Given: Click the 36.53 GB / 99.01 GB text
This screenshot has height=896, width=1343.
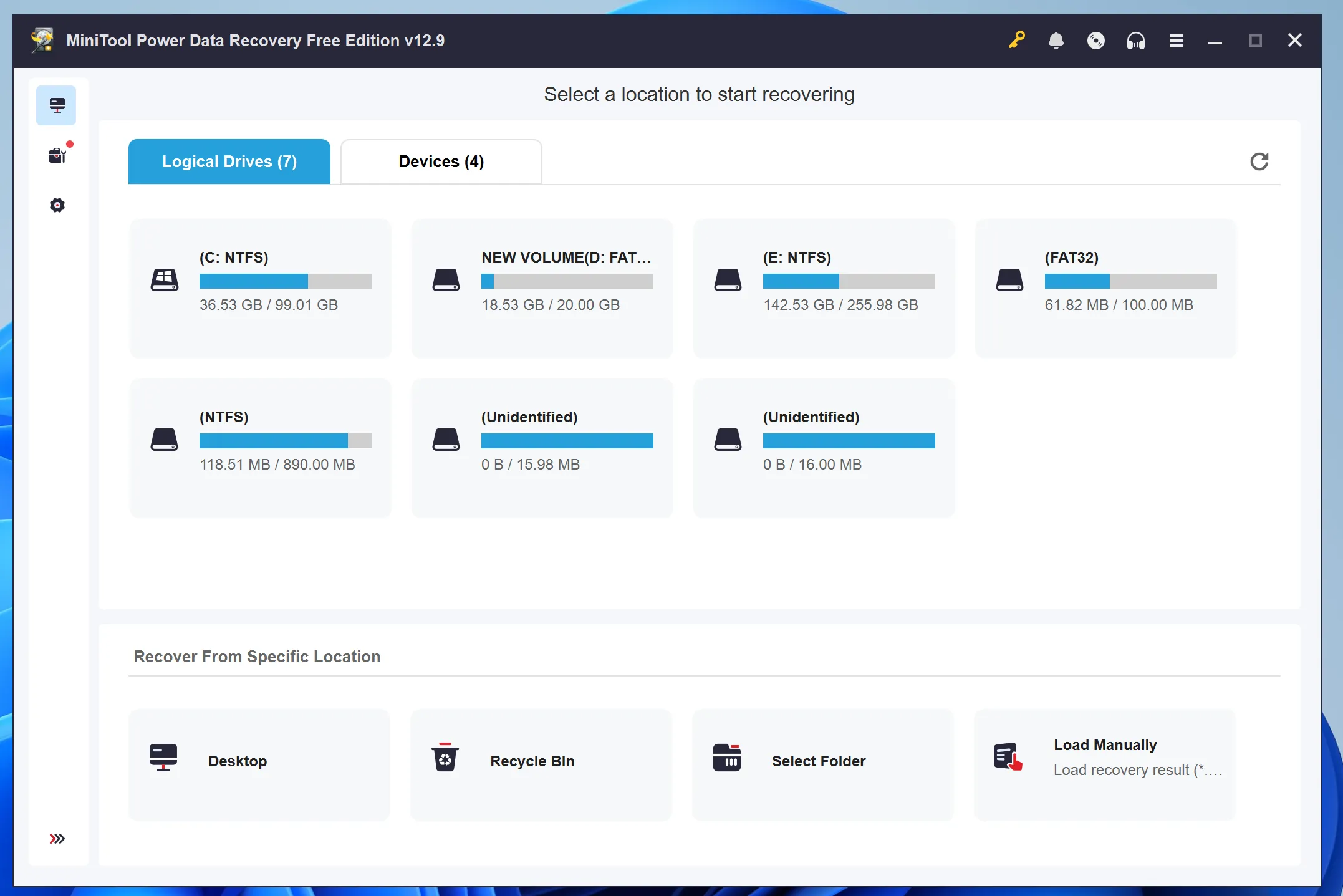Looking at the screenshot, I should click(269, 305).
